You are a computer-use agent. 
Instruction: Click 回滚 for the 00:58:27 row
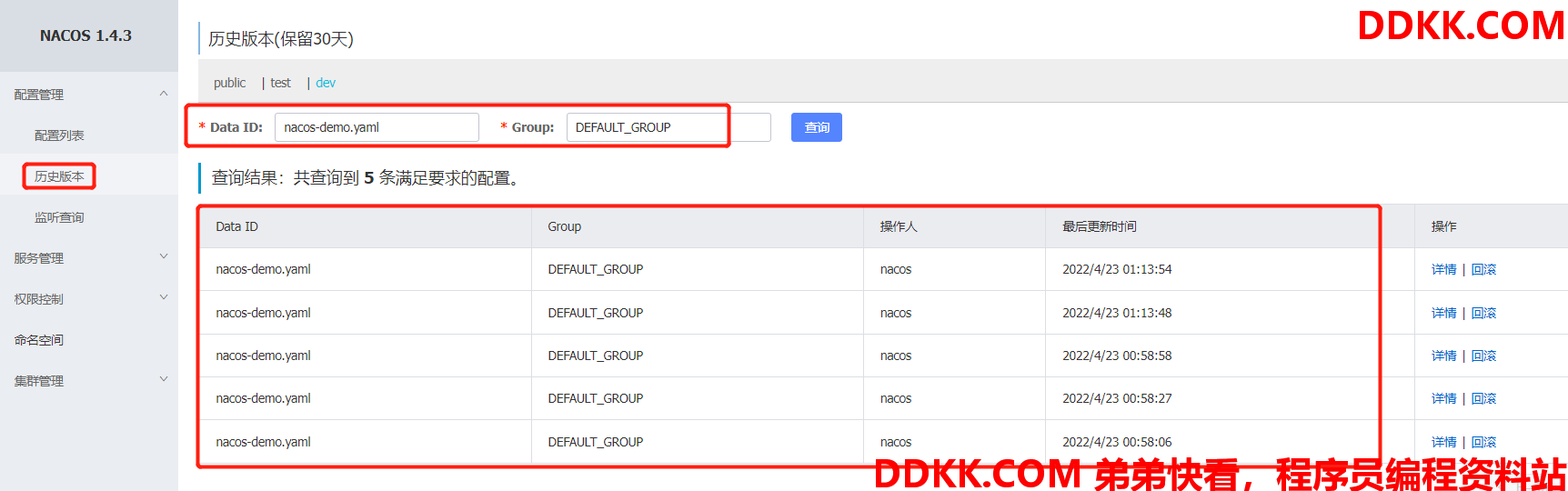pos(1483,398)
